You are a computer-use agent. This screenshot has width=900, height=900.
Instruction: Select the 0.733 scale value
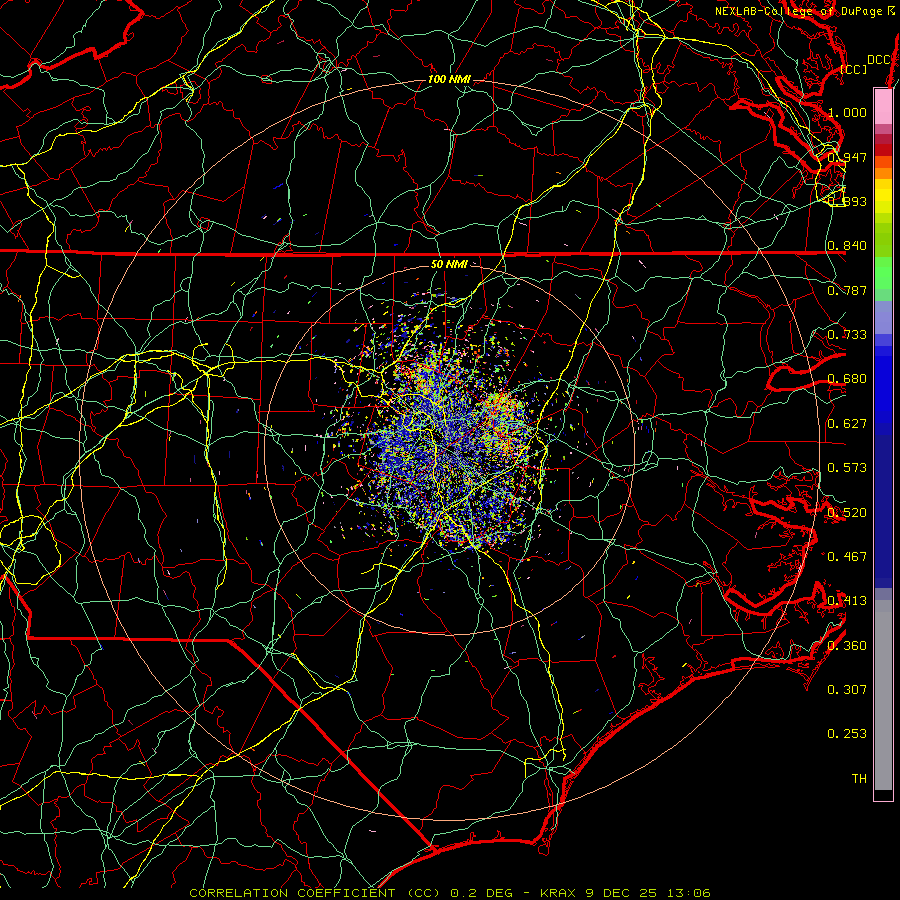tap(847, 335)
